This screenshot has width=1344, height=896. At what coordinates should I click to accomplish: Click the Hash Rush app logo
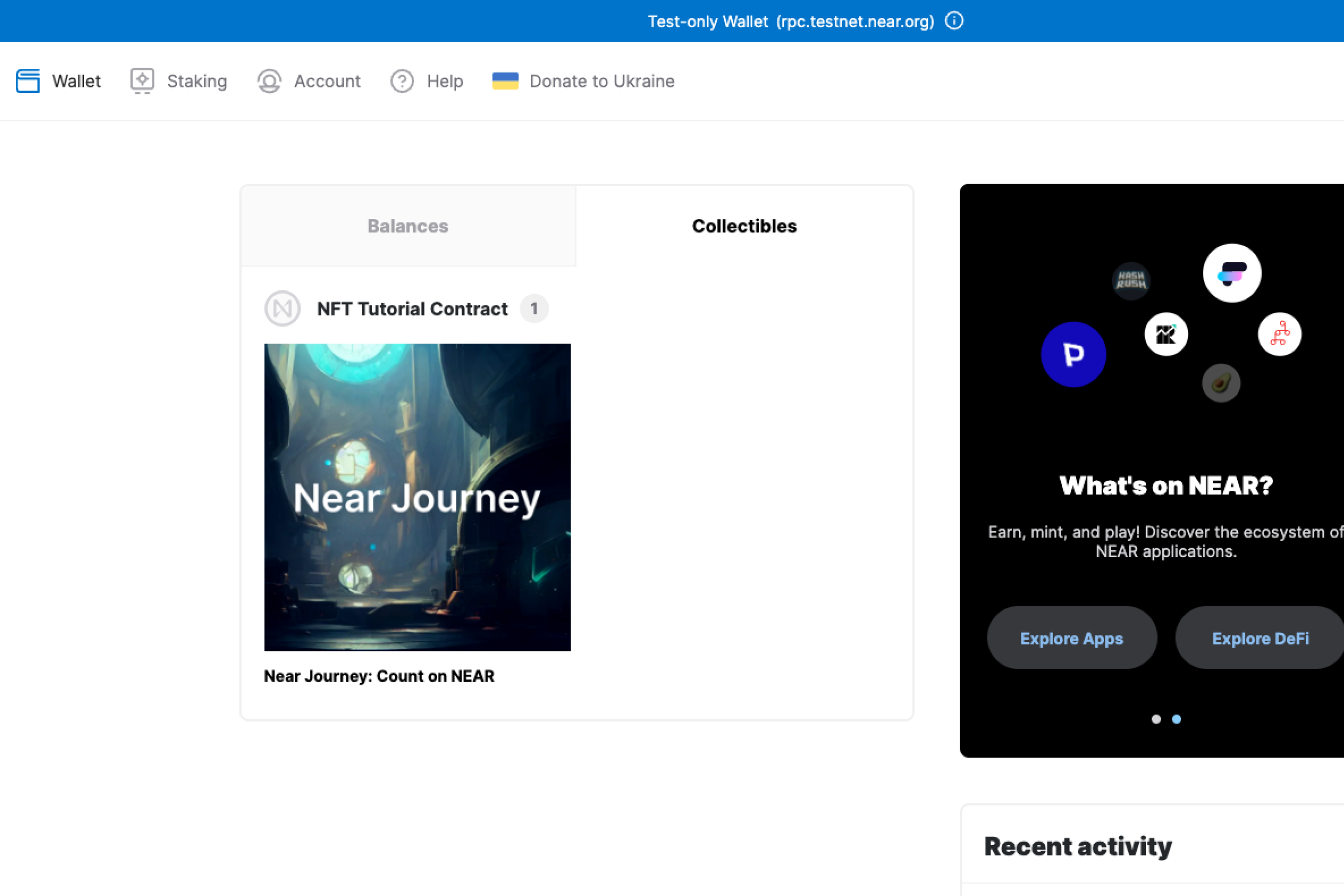1131,280
